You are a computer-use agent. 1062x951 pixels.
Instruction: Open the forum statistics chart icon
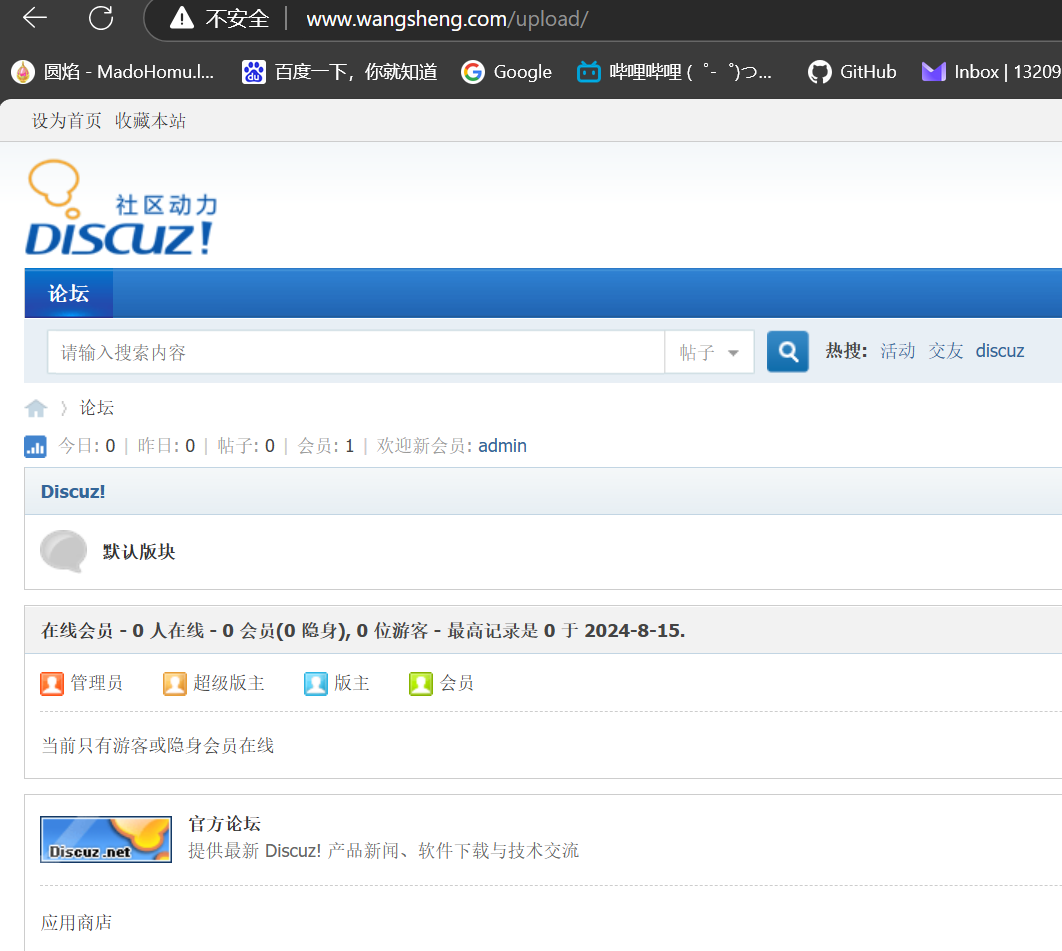pyautogui.click(x=35, y=446)
